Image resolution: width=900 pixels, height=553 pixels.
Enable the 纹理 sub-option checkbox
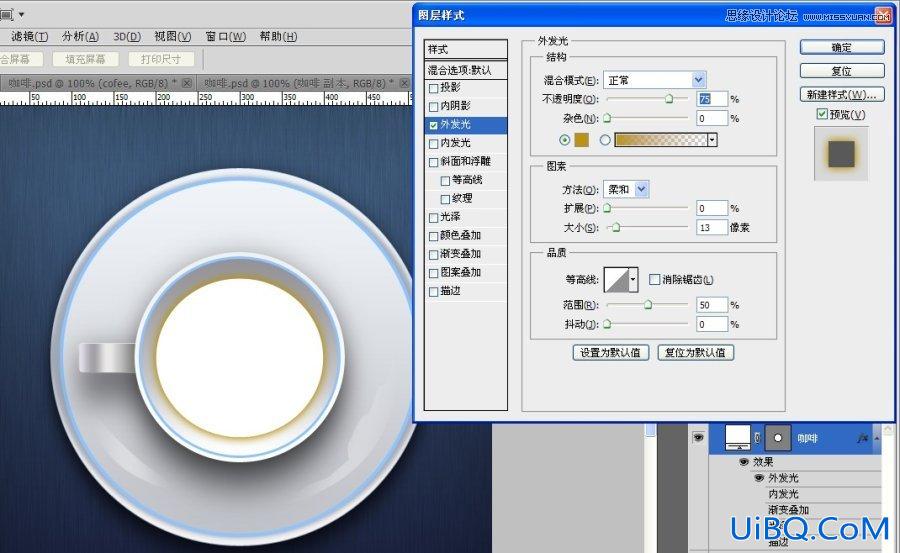point(445,199)
